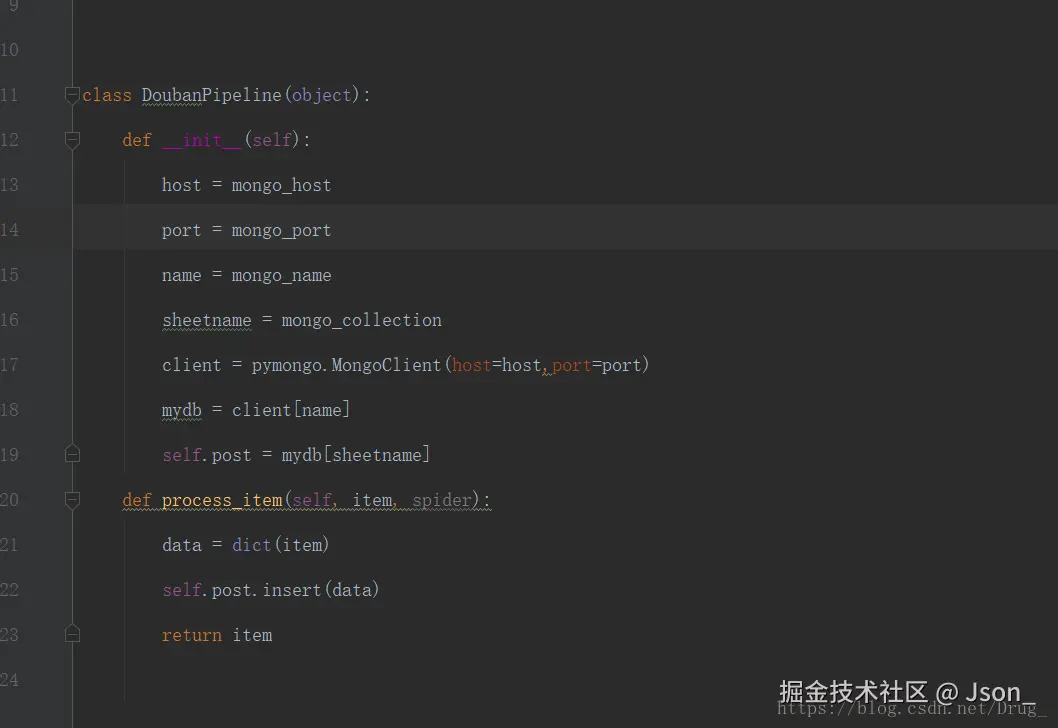Viewport: 1058px width, 728px height.
Task: Click the 'host=host' keyword argument
Action: pos(497,365)
